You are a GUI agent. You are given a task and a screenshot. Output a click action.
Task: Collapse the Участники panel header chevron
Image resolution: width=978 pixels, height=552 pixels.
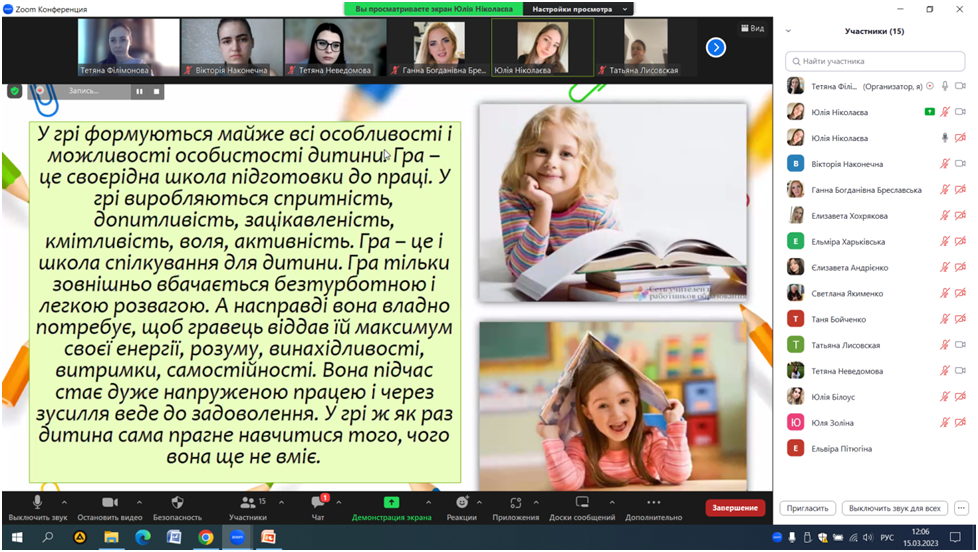coord(788,31)
